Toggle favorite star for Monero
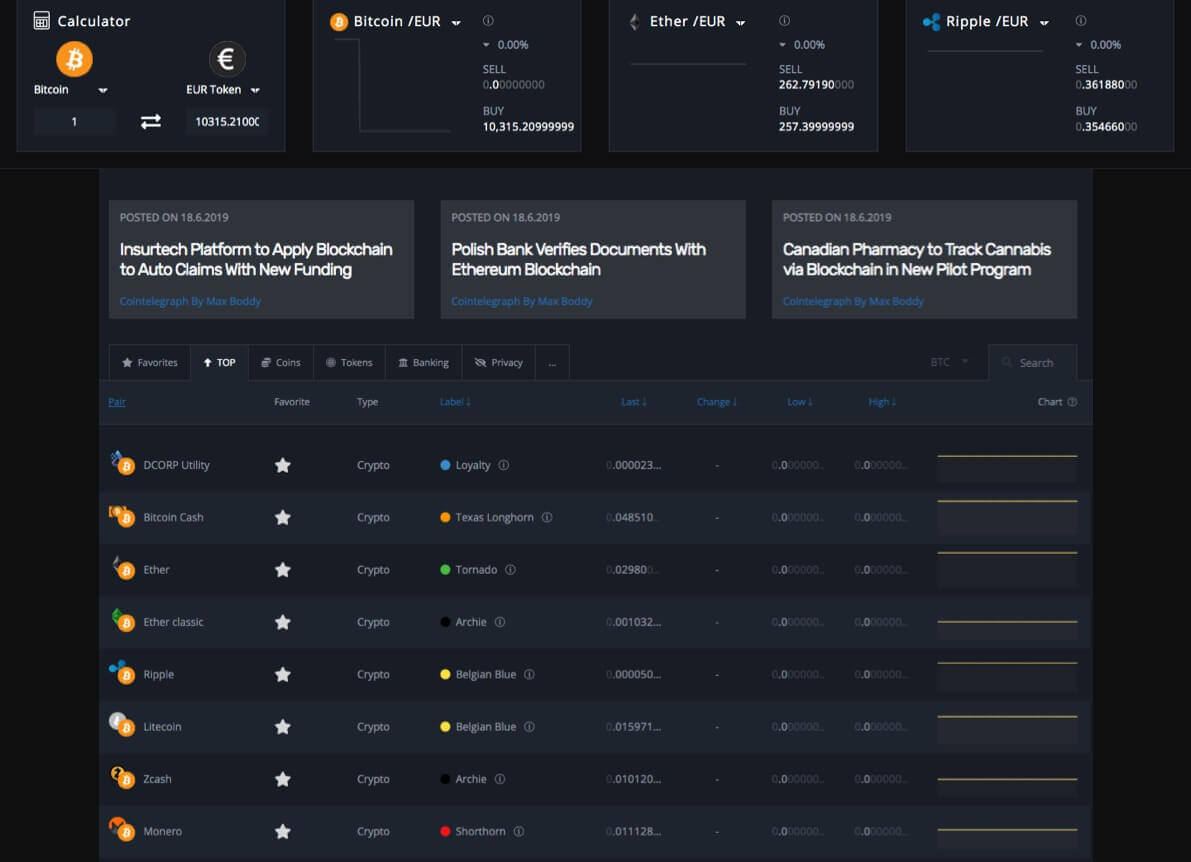The height and width of the screenshot is (862, 1191). (x=283, y=831)
